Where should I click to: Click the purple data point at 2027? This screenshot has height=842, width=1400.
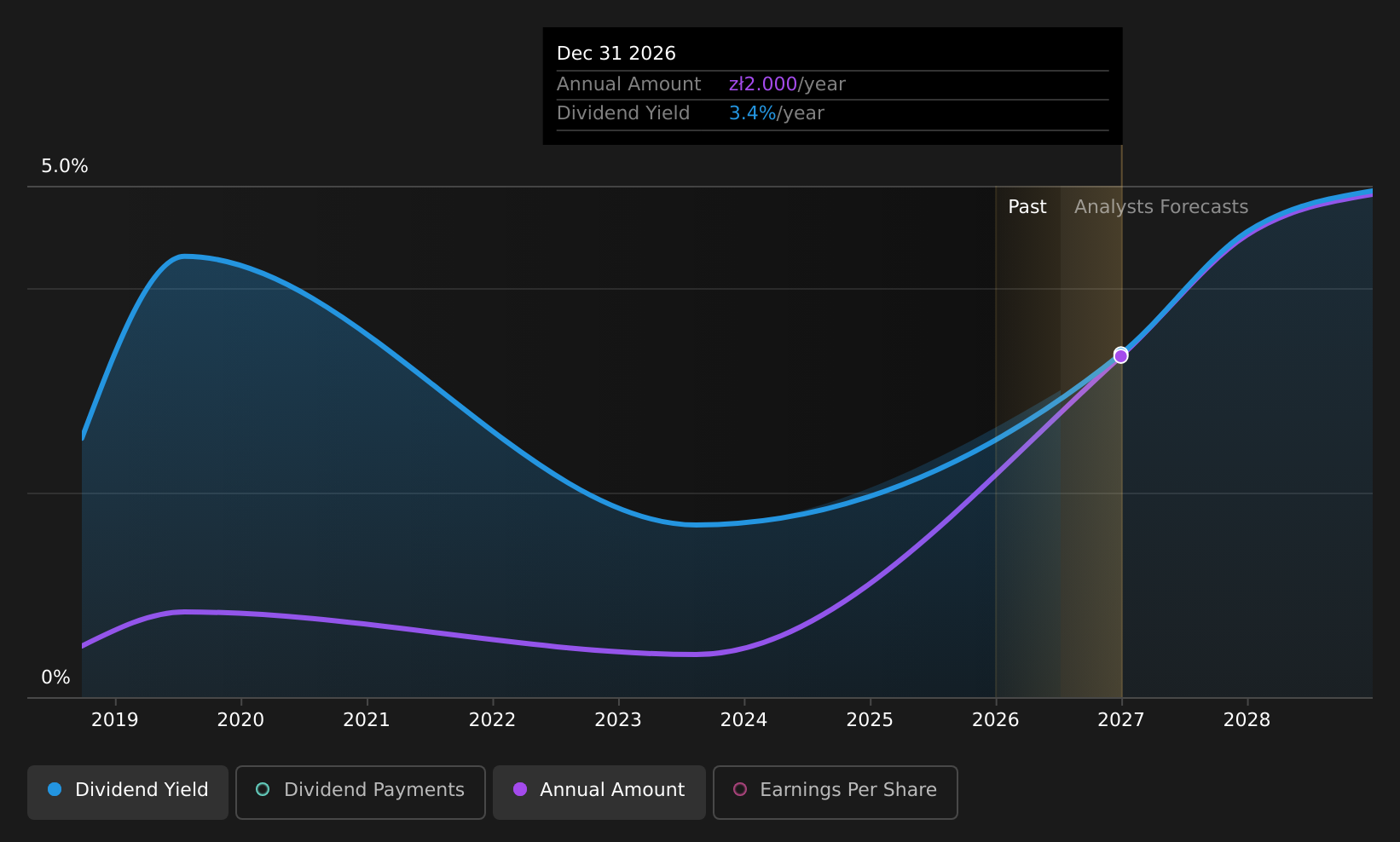click(1120, 355)
